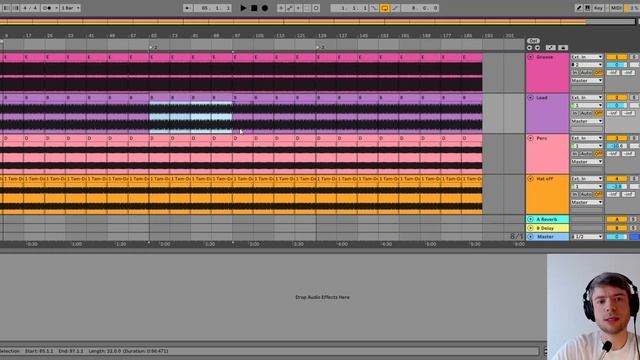
Task: Toggle Capture MIDI icon
Action: (x=307, y=8)
